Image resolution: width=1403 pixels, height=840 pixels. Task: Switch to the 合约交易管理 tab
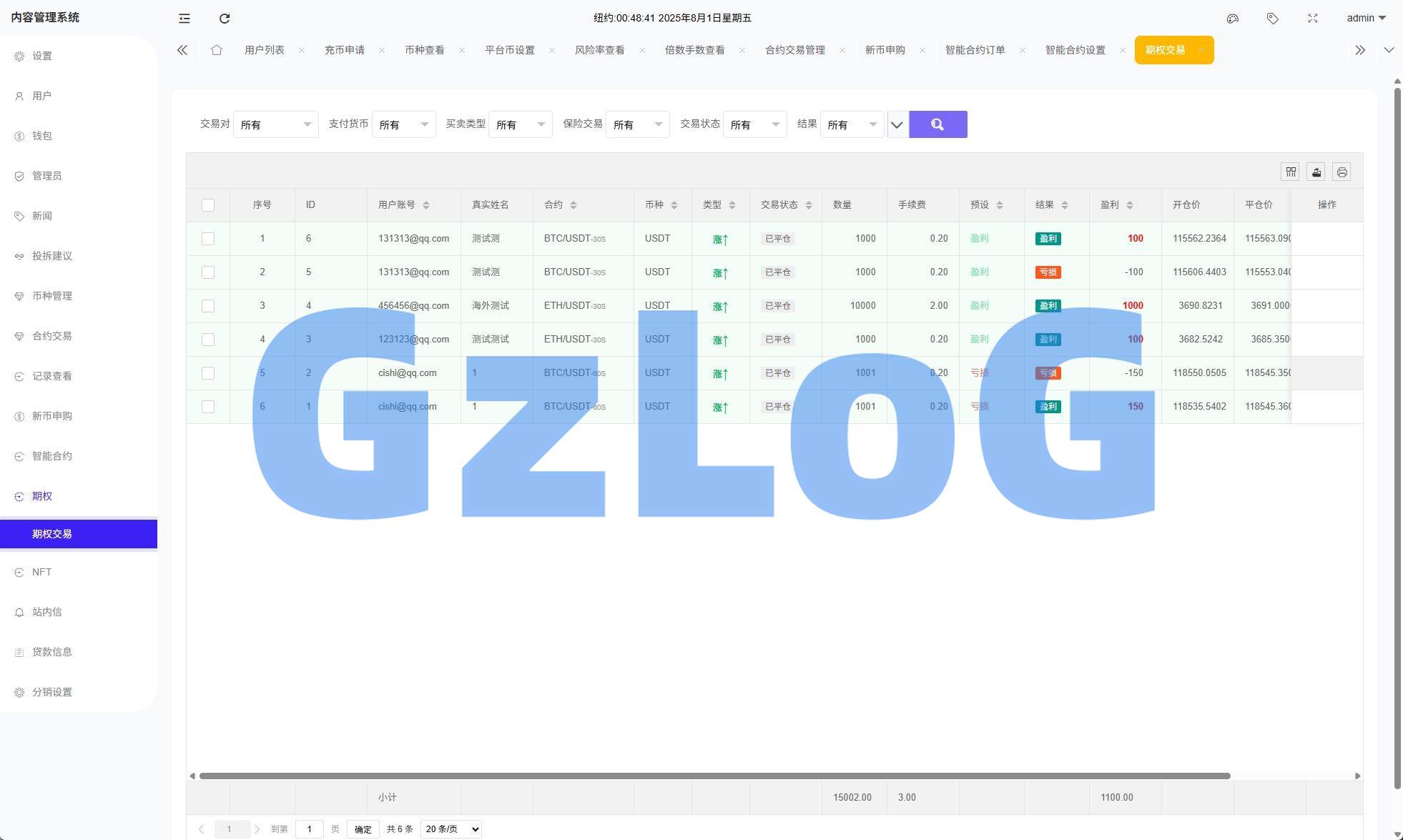pos(794,50)
